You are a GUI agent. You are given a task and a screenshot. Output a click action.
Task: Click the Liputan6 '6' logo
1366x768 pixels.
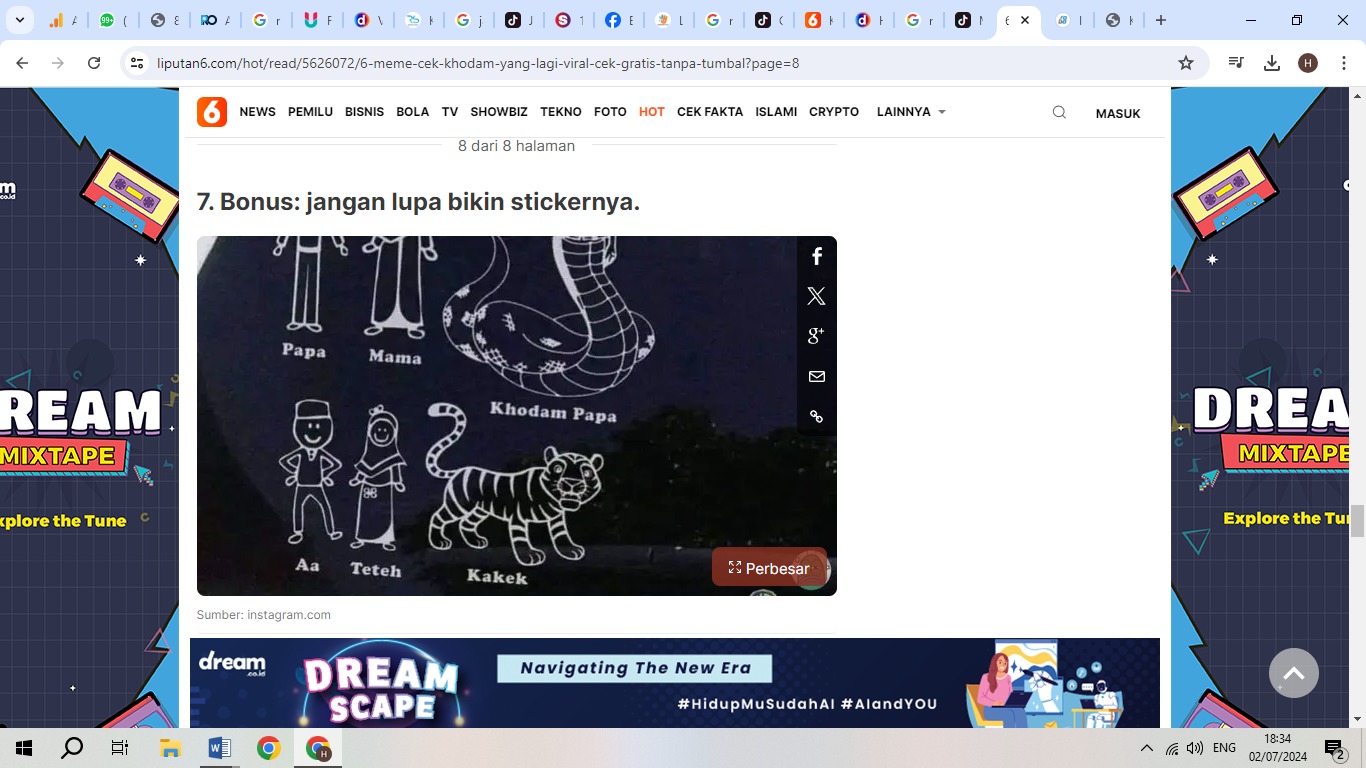point(211,112)
